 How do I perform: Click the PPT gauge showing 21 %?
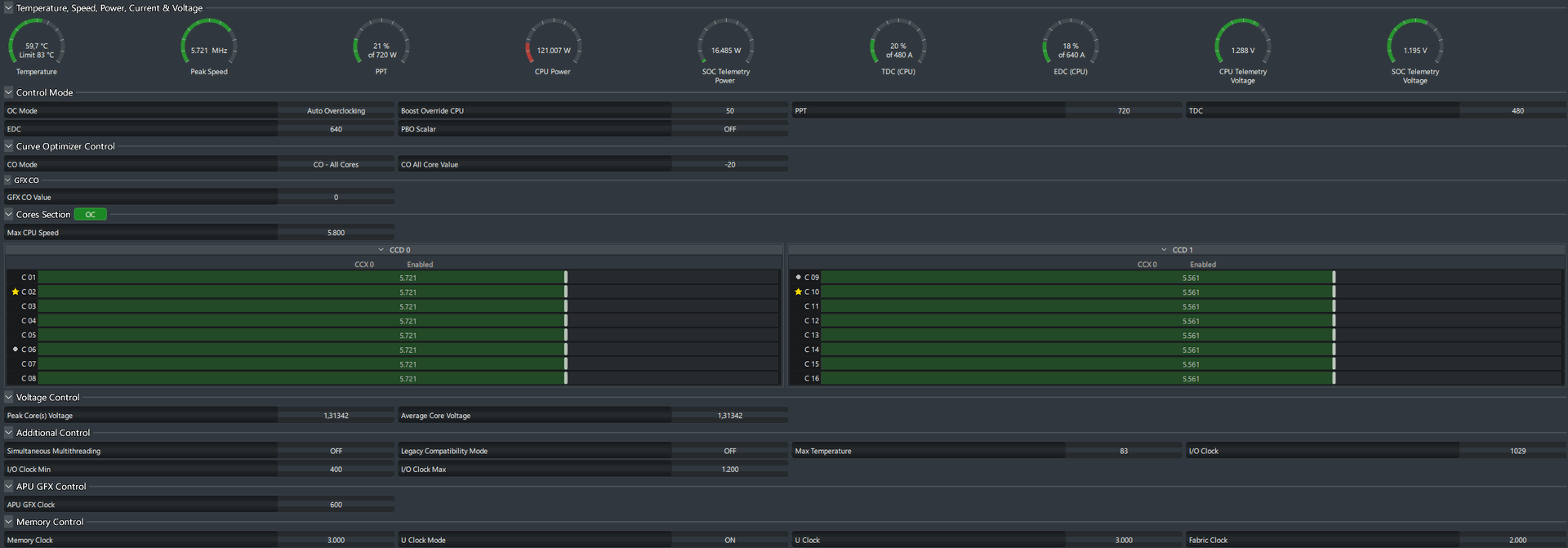381,46
